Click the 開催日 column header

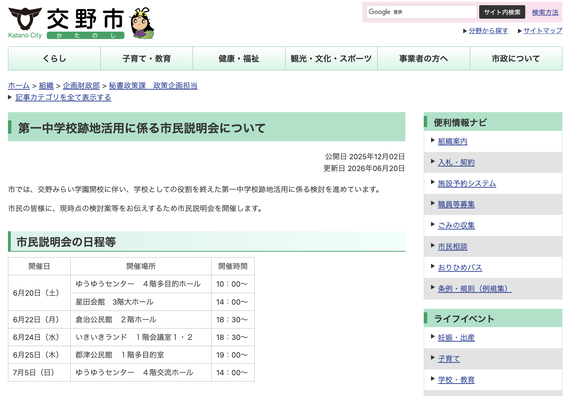(x=39, y=267)
